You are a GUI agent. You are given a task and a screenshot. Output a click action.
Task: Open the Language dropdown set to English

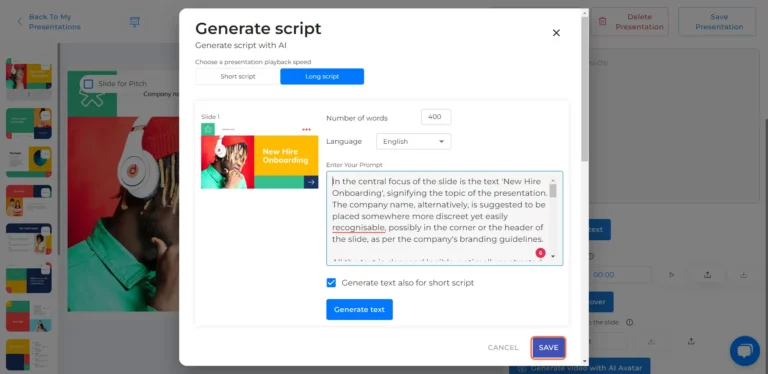[x=413, y=141]
